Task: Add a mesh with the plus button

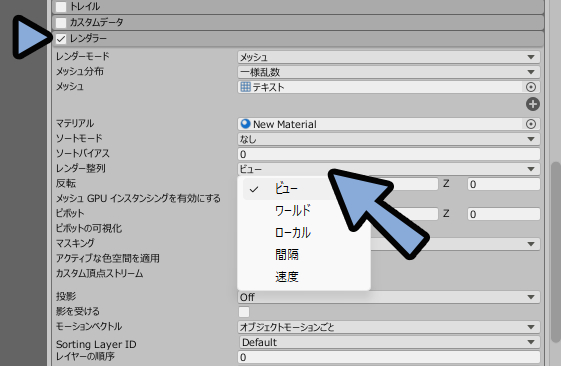Action: point(533,104)
